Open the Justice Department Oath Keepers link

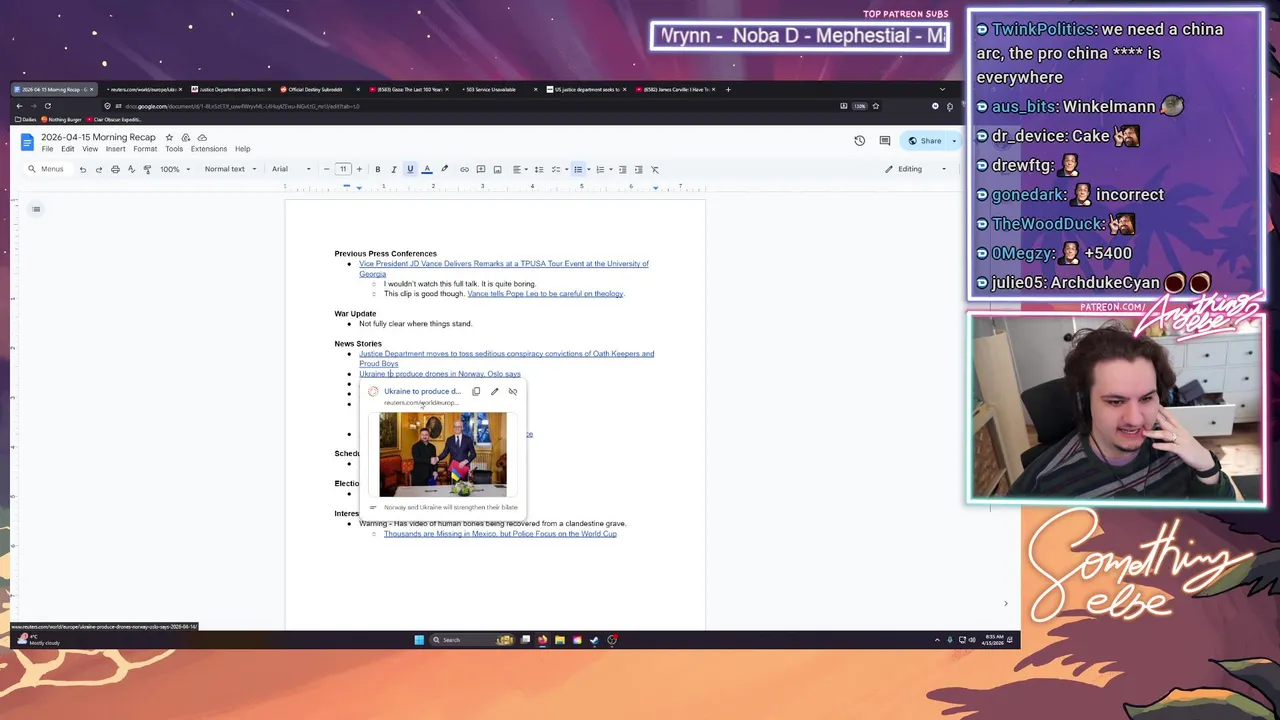(x=506, y=358)
